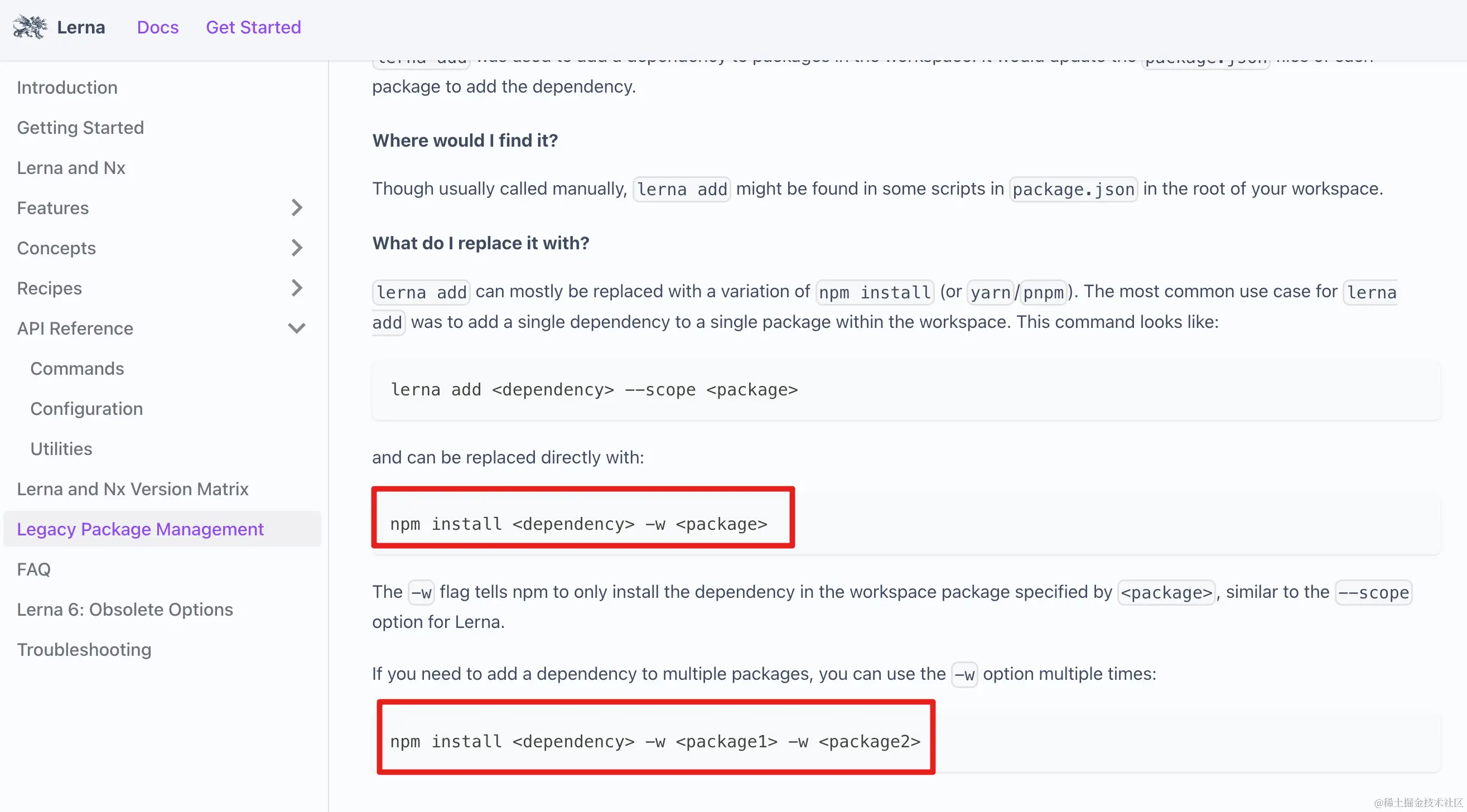Collapse the API Reference section chevron

pos(297,328)
